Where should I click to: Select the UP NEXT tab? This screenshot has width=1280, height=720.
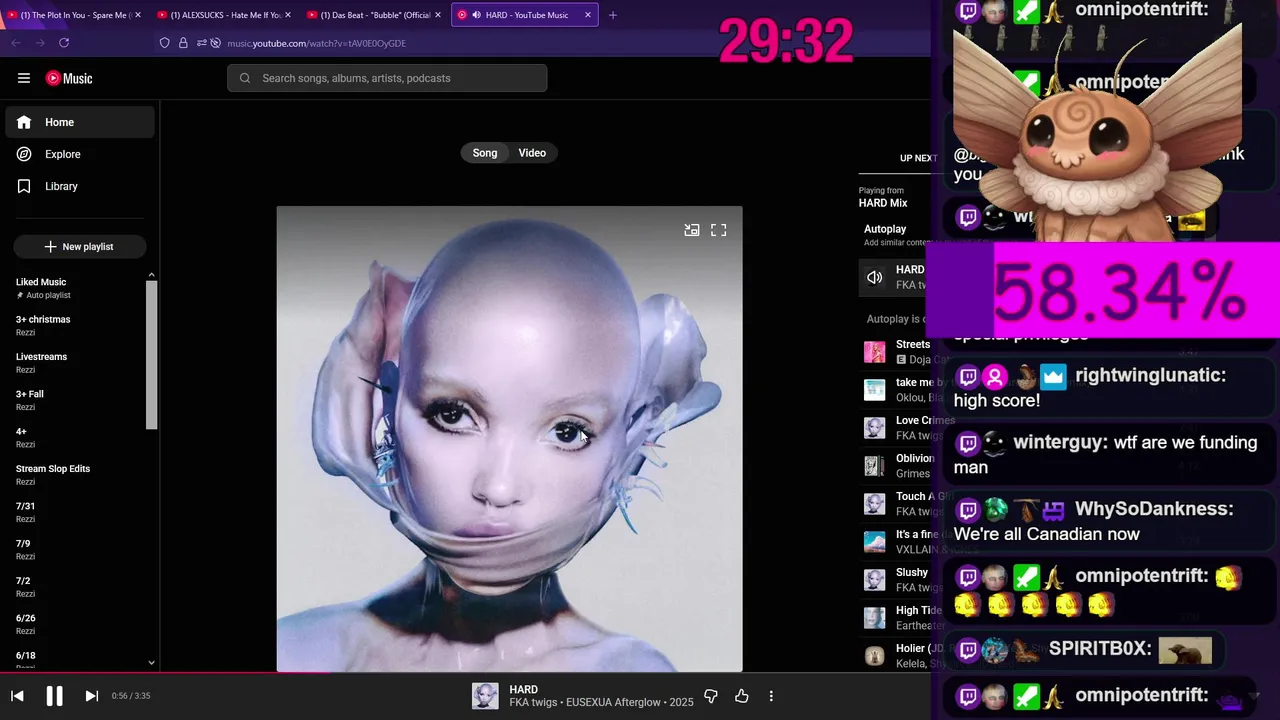pos(918,158)
